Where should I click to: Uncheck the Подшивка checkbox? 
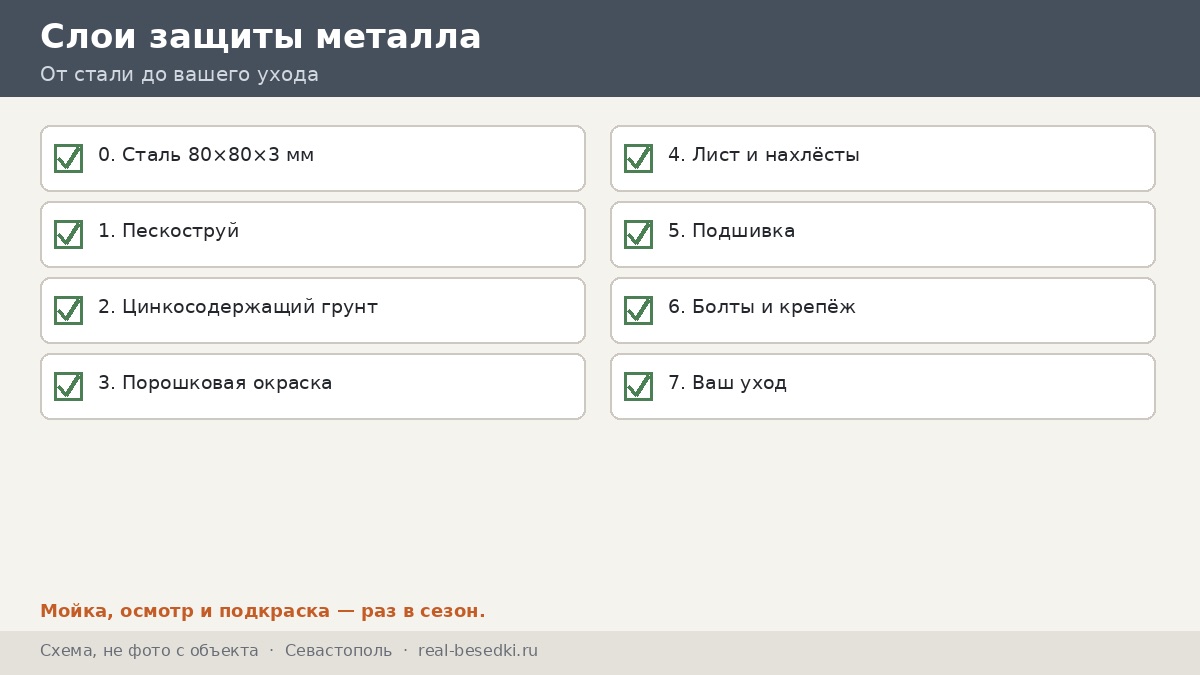click(638, 234)
